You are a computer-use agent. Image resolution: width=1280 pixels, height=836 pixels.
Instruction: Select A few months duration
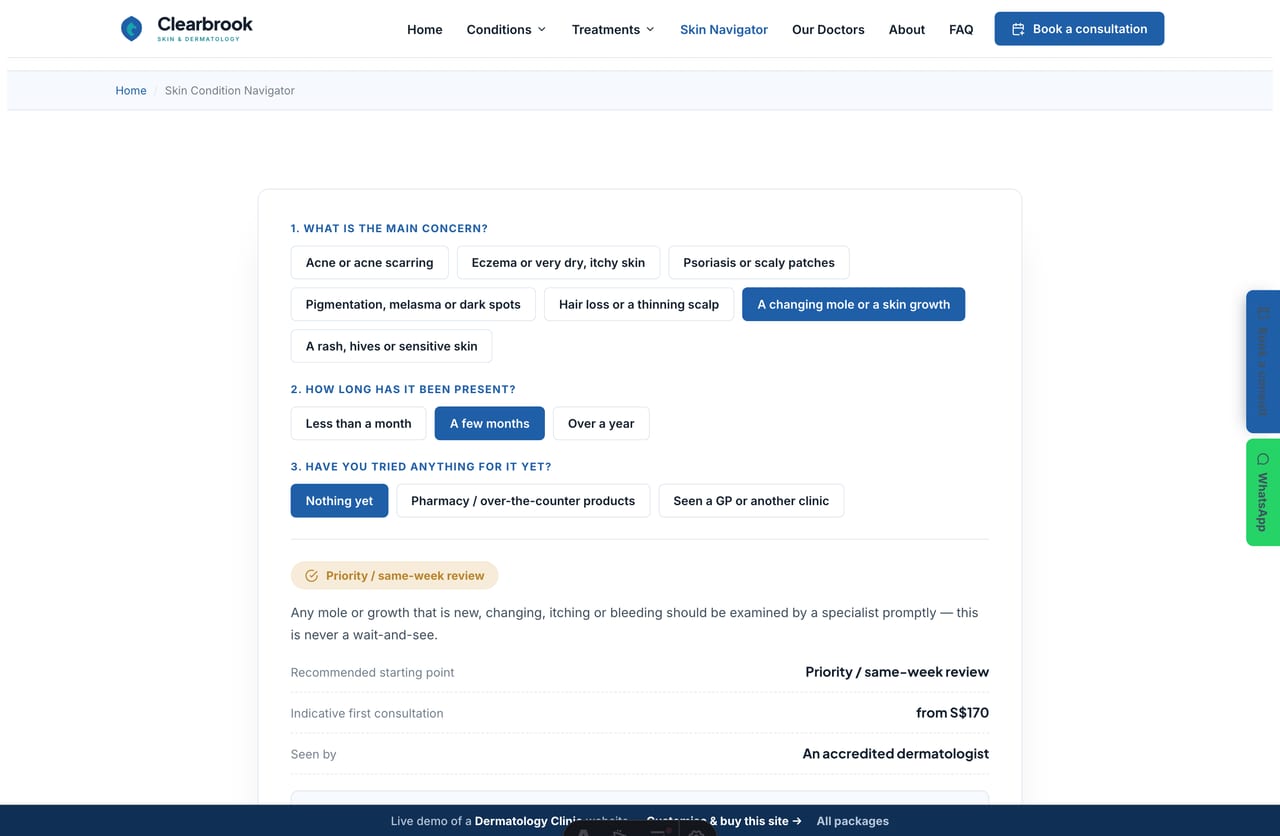490,423
